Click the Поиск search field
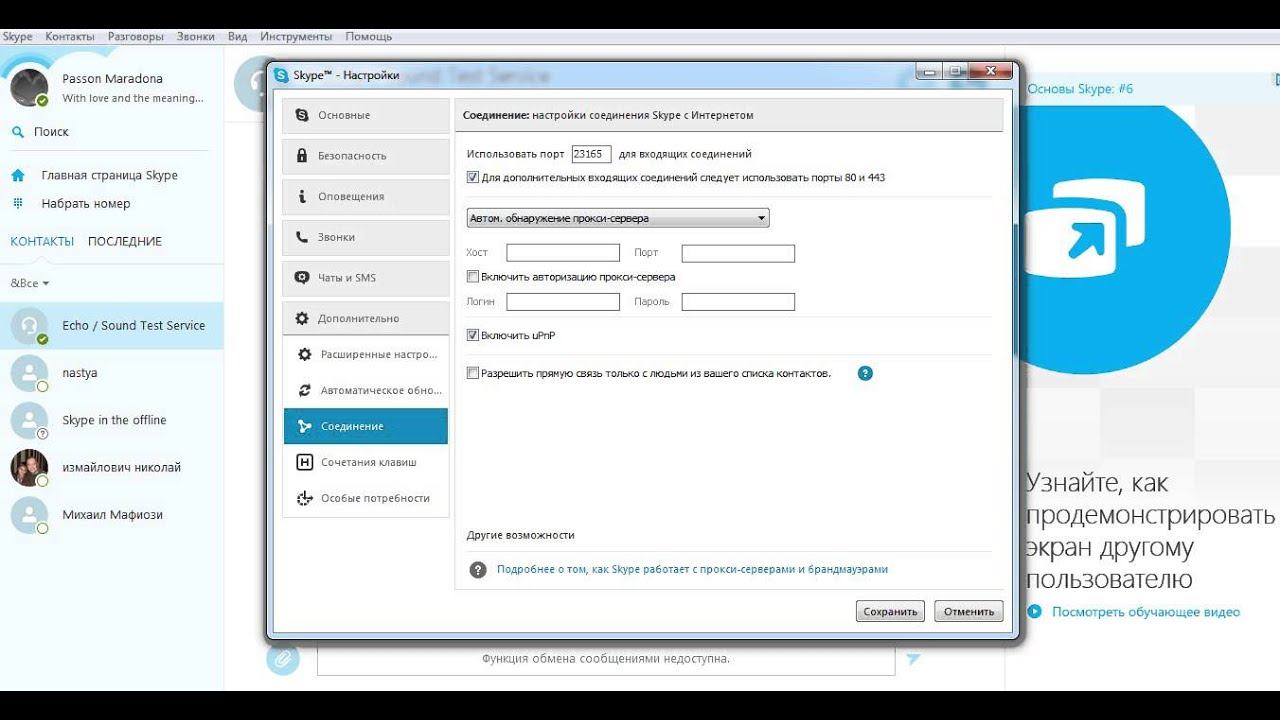 coord(110,132)
